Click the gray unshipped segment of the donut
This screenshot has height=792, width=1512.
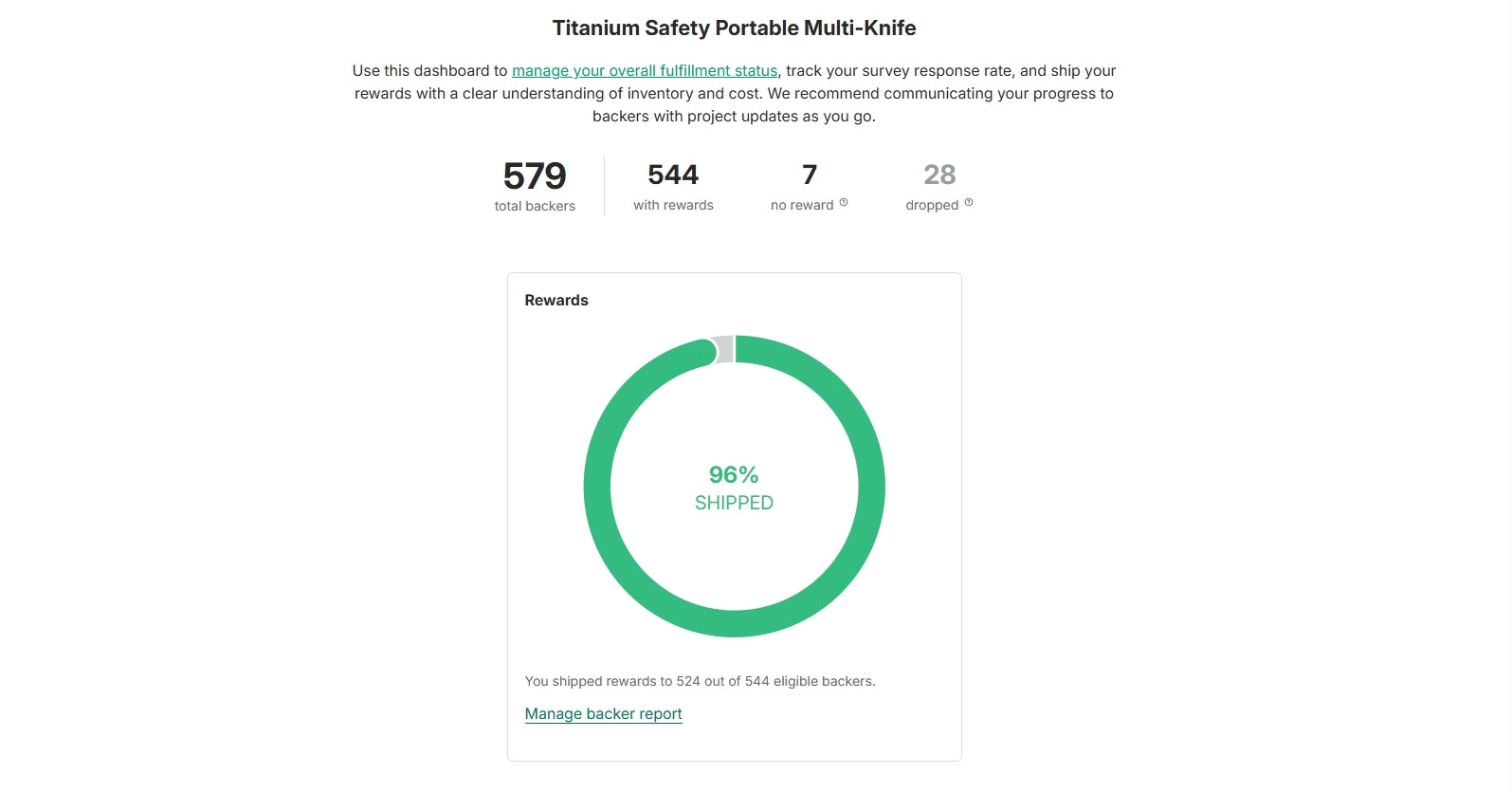point(724,349)
